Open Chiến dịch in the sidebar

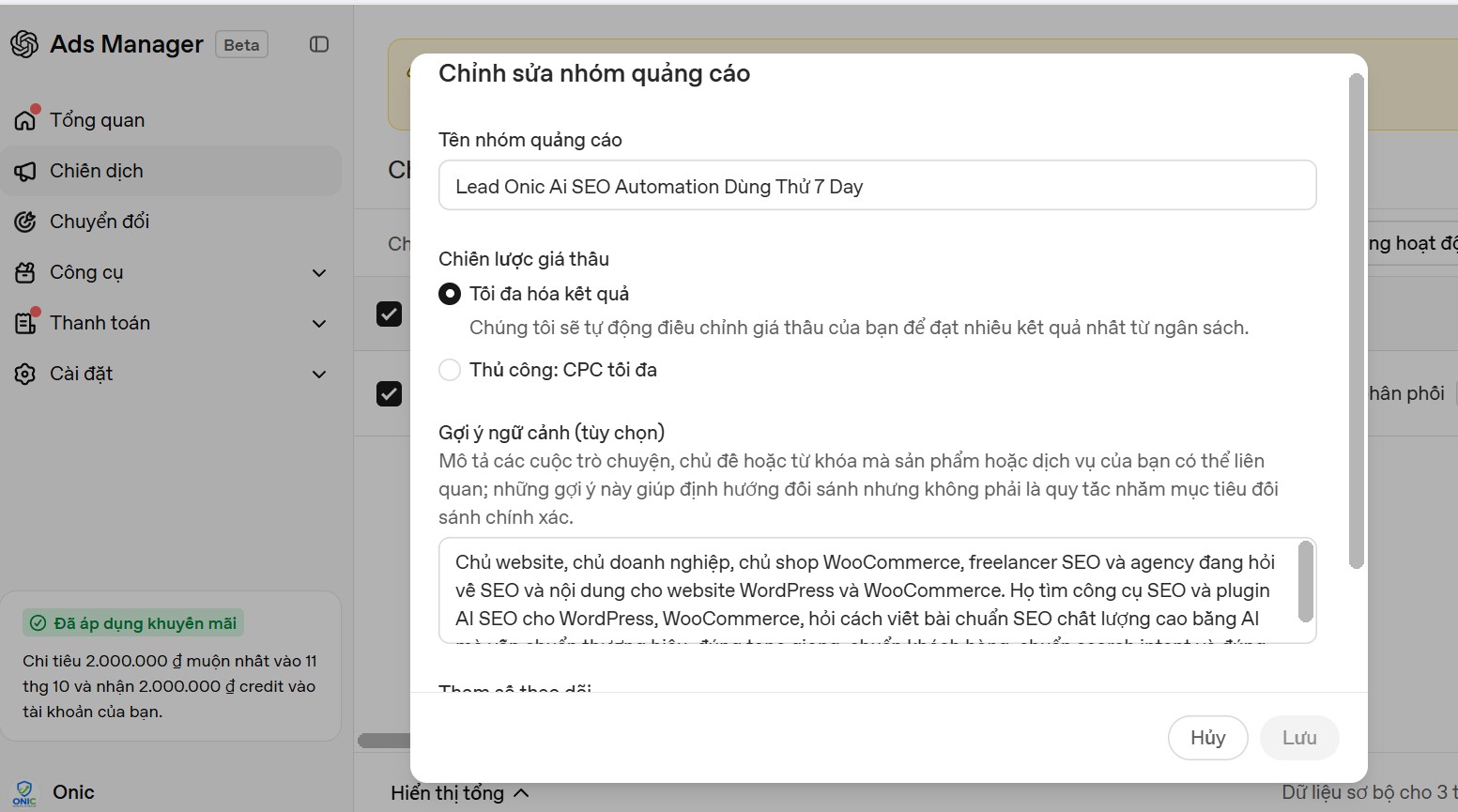171,171
